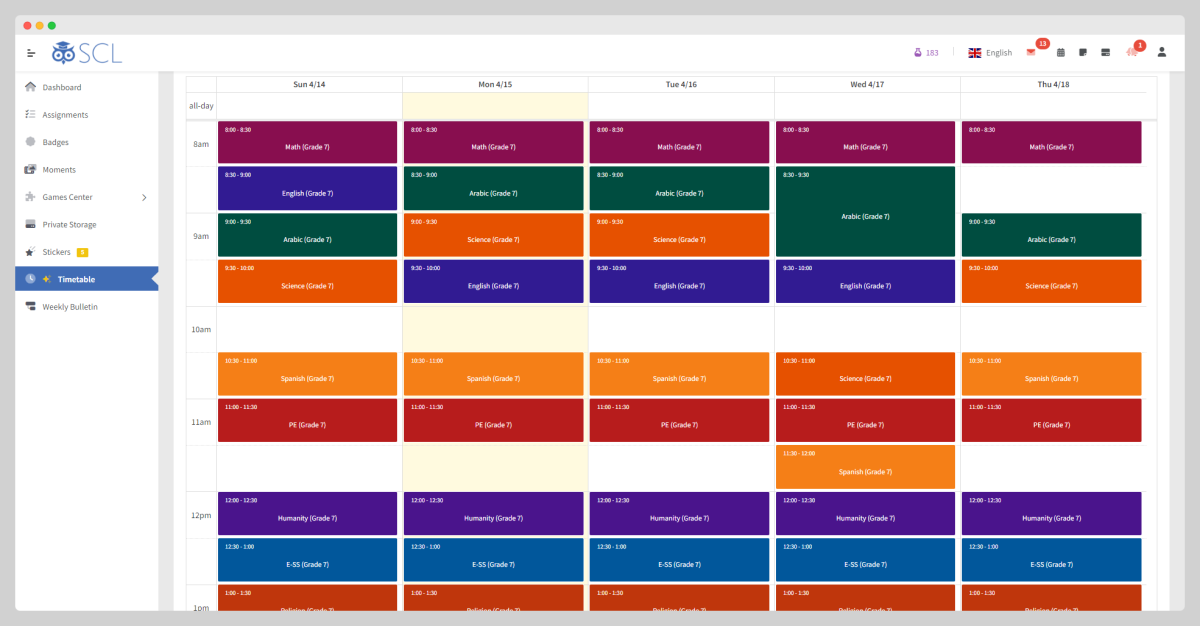The image size is (1200, 626).
Task: Open the Dashboard from the sidebar
Action: coord(60,87)
